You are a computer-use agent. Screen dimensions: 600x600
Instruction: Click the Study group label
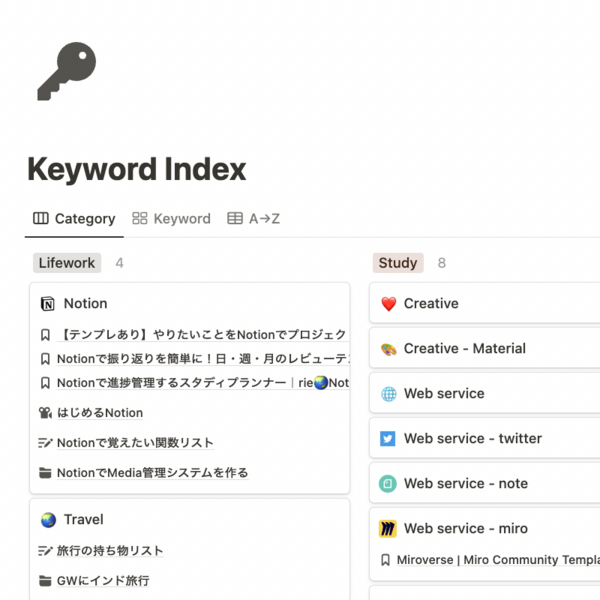398,263
